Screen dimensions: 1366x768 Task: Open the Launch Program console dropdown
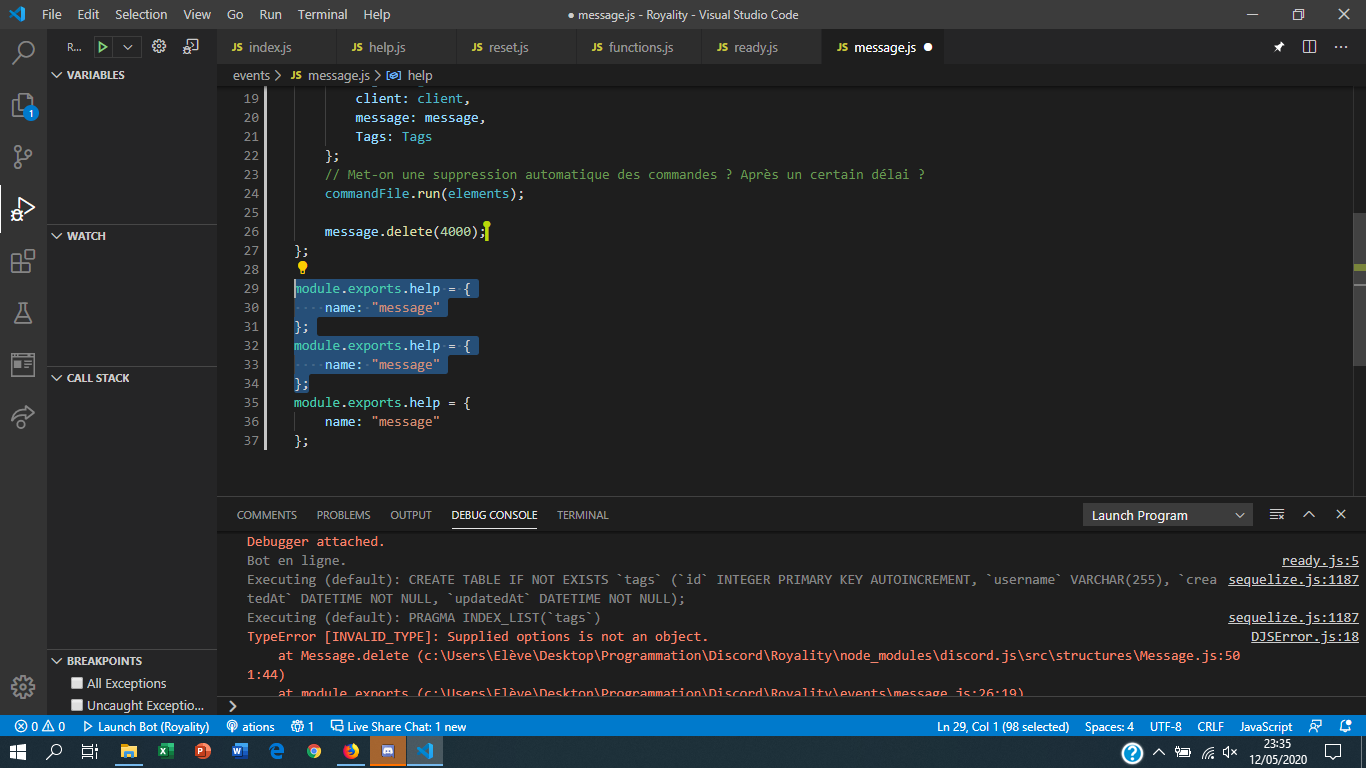pos(1167,515)
